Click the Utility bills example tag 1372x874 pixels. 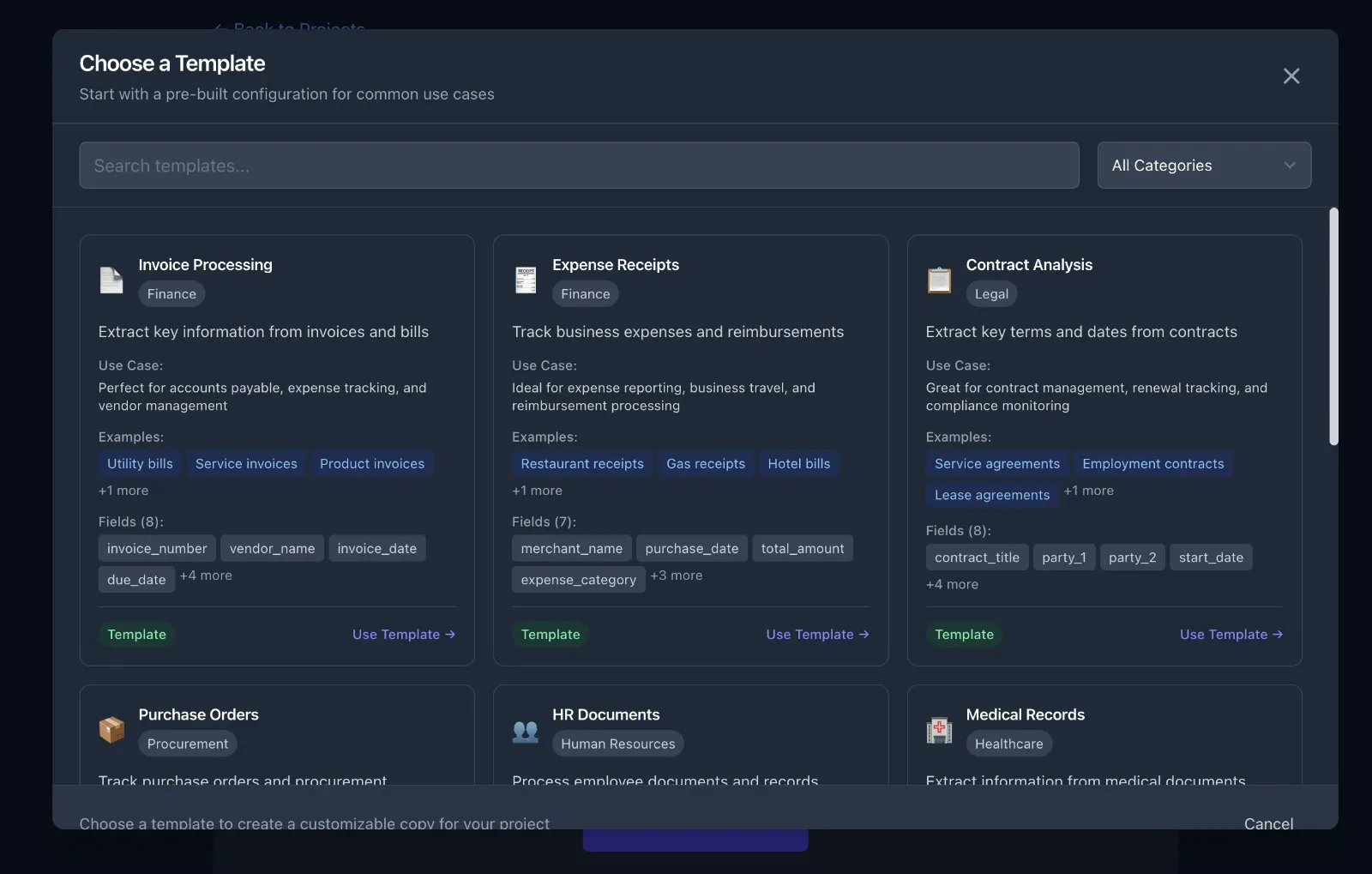(x=140, y=464)
